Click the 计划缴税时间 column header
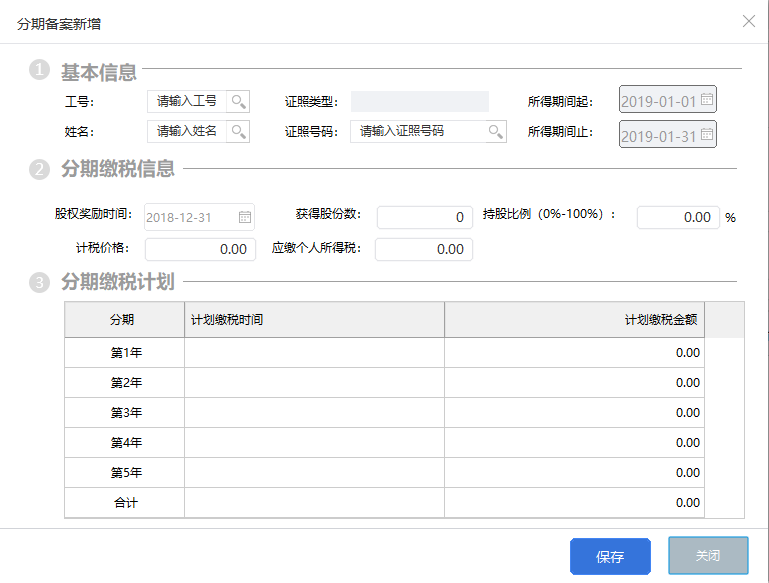Screen dimensions: 769x583 point(314,320)
